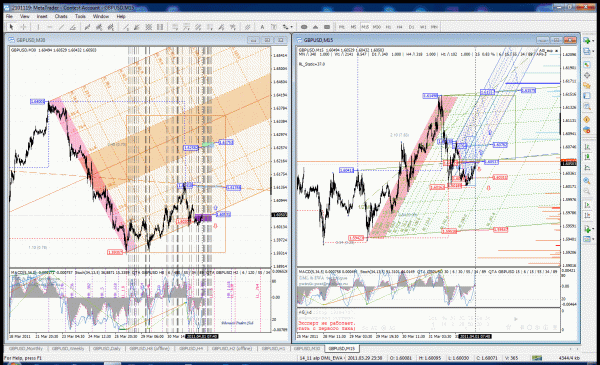The image size is (600, 365).
Task: Toggle chart auto scroll
Action: (587, 205)
